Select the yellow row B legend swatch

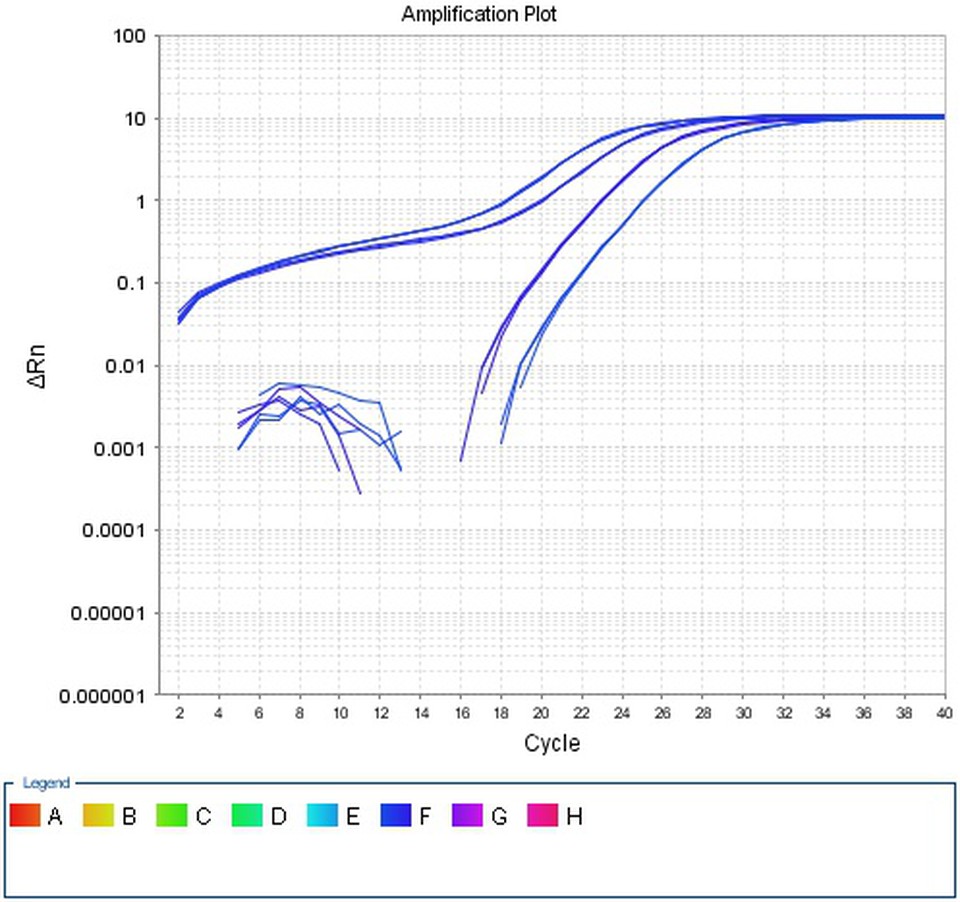point(99,816)
